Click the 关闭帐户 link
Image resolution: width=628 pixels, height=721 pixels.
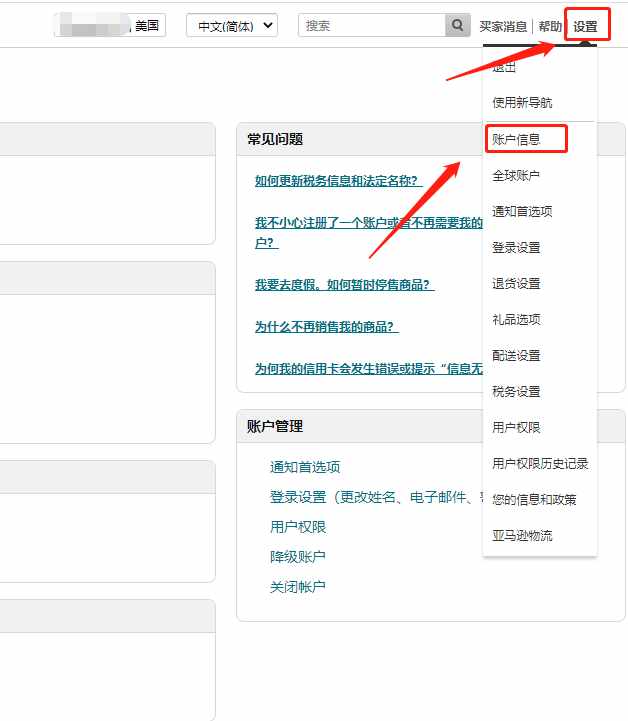pyautogui.click(x=298, y=587)
